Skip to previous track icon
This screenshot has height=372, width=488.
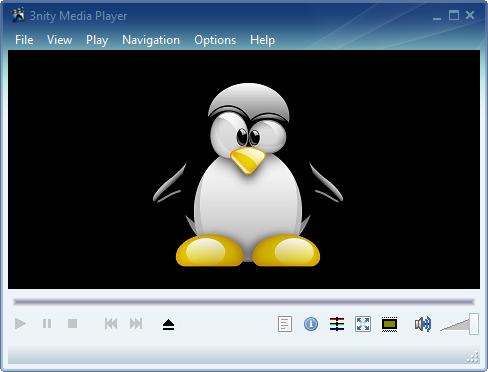coord(111,324)
